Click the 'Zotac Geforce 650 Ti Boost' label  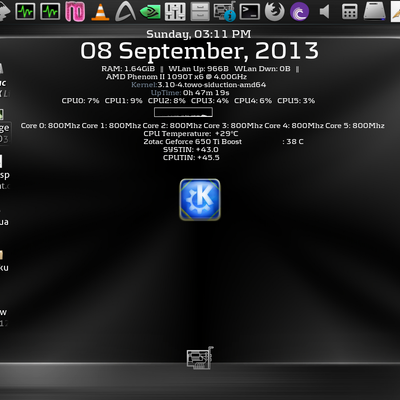(x=193, y=142)
